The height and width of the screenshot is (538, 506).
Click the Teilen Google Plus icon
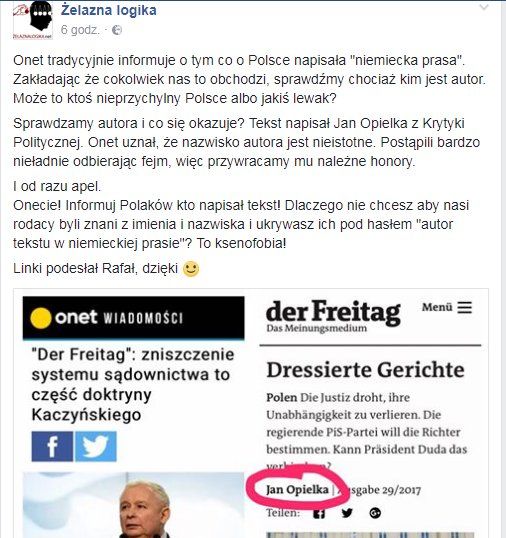click(x=375, y=513)
